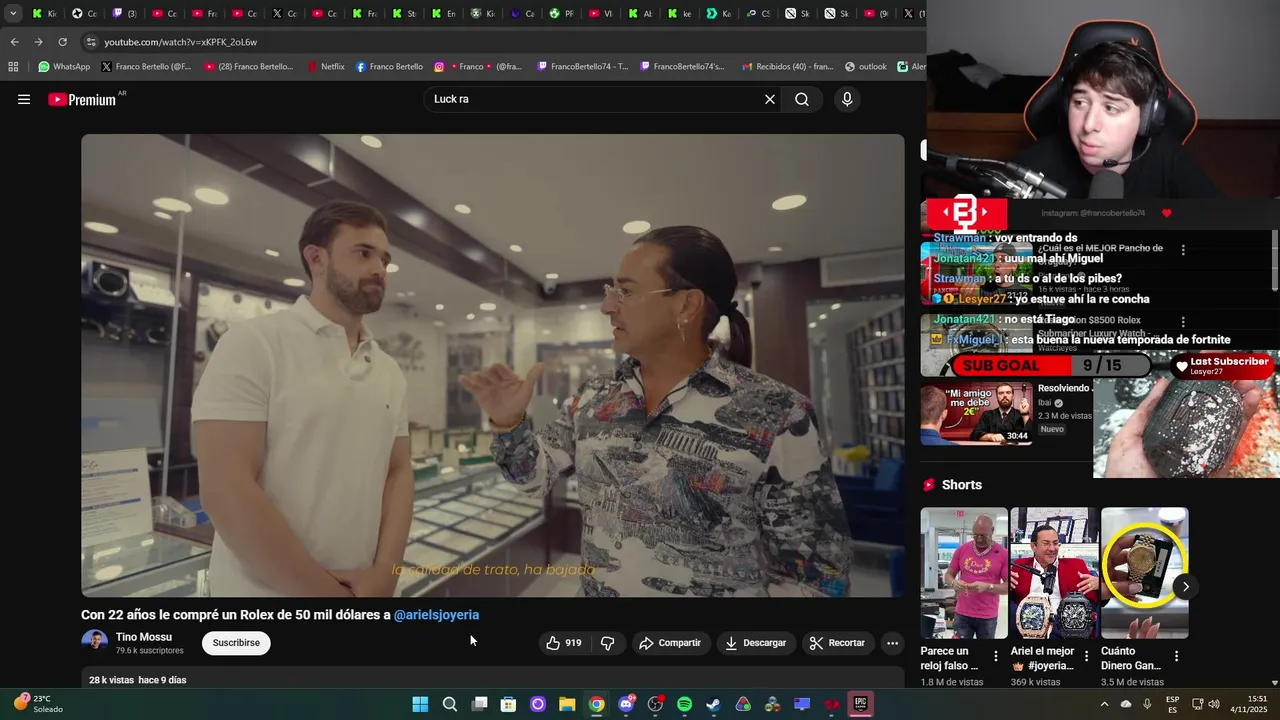Open the Ibai 'Mi amigo me debe' video thumbnail
Viewport: 1280px width, 720px height.
pos(976,413)
